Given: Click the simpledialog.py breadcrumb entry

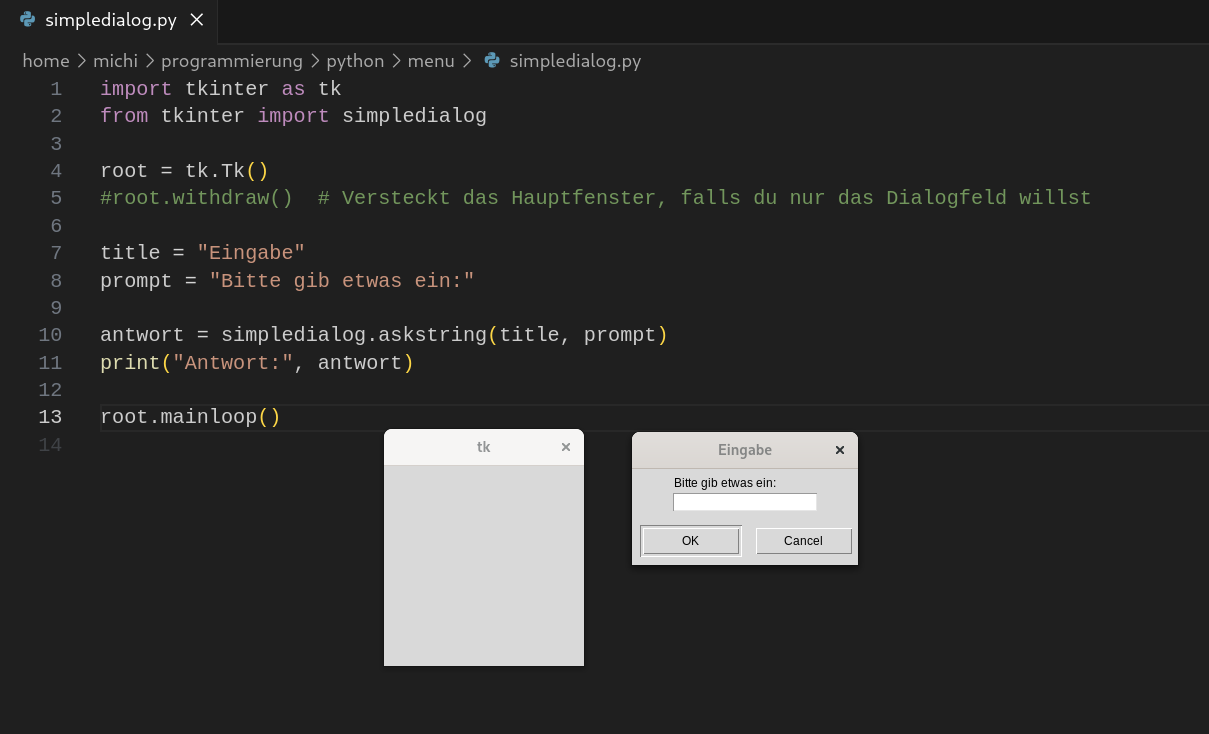Looking at the screenshot, I should [575, 60].
